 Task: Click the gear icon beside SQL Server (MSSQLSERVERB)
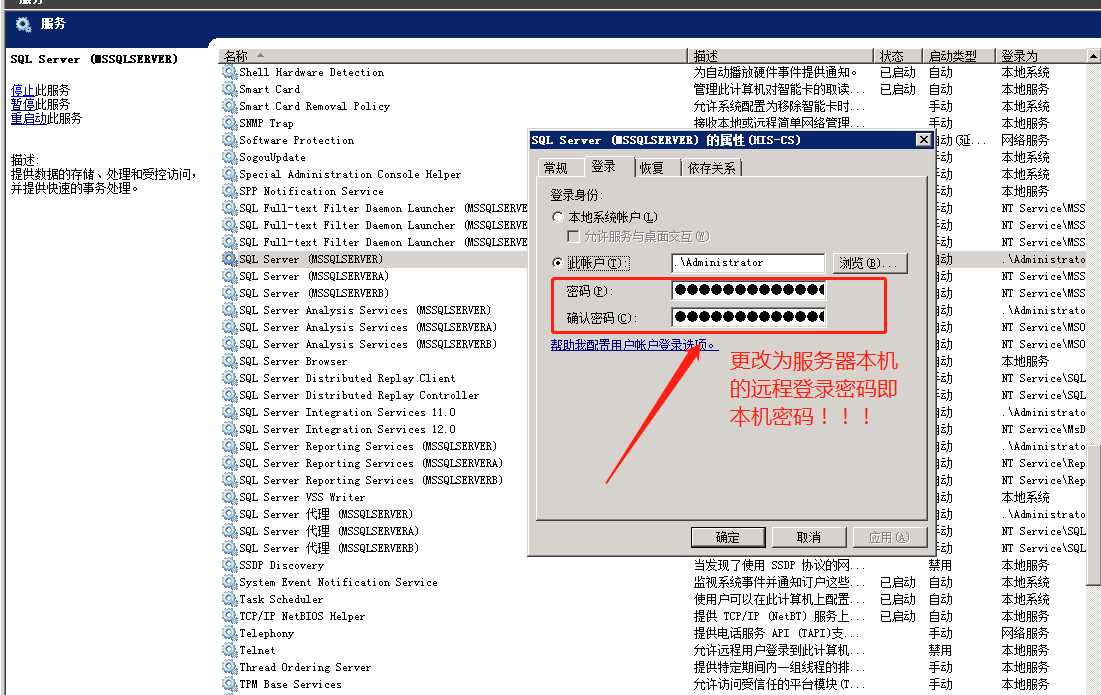pyautogui.click(x=230, y=293)
